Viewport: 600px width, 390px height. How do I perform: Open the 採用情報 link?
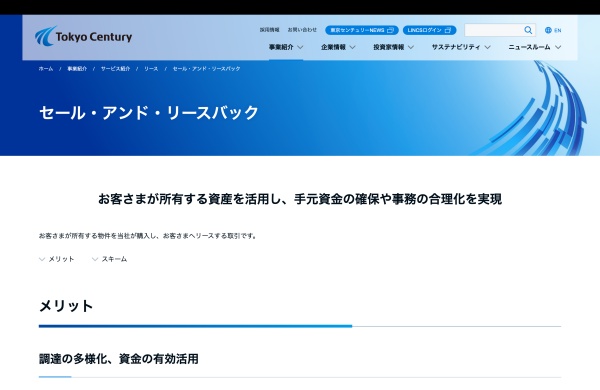point(270,30)
